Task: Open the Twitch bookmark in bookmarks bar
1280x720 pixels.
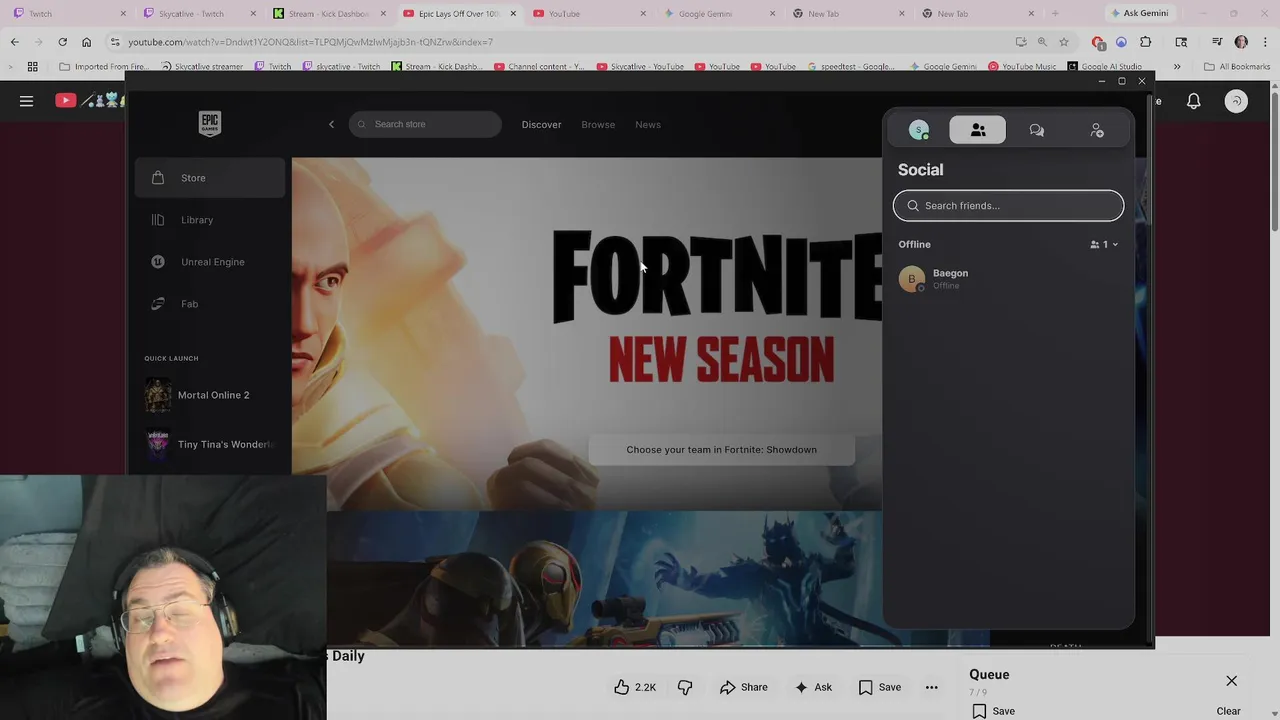Action: click(272, 67)
